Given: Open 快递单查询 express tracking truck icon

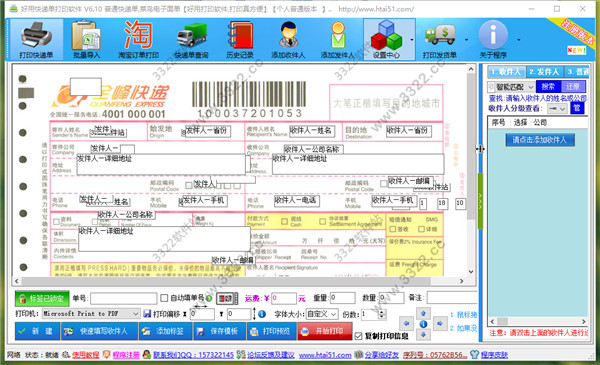Looking at the screenshot, I should (191, 39).
